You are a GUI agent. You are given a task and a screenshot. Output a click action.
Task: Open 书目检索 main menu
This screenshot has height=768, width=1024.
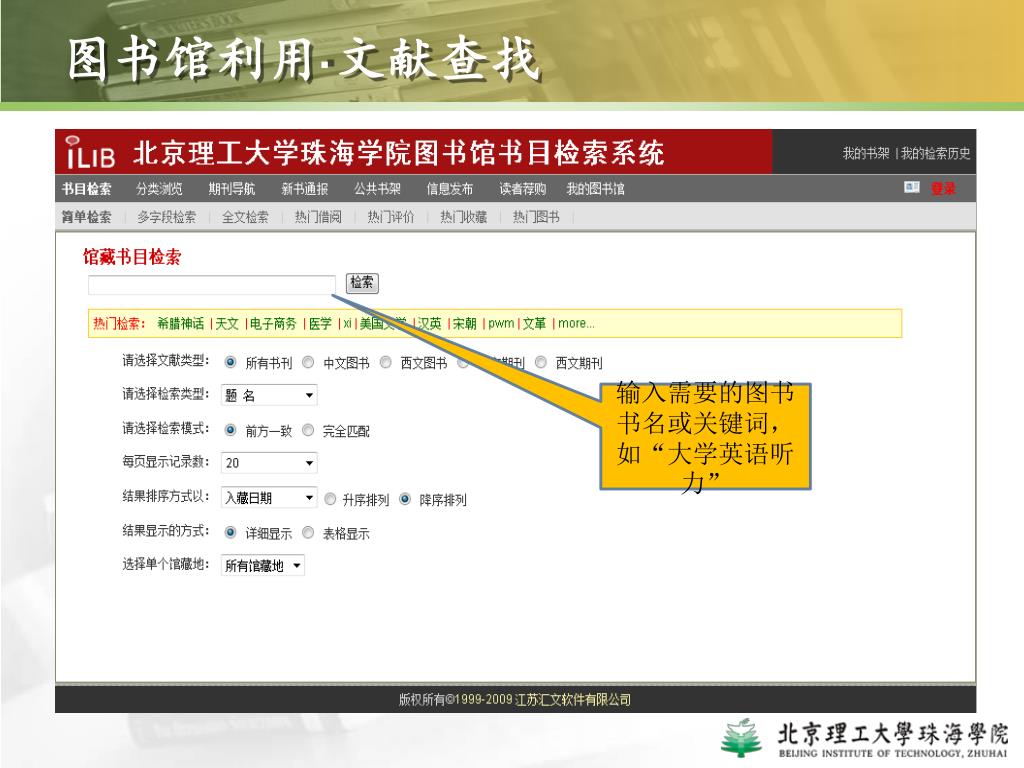[x=86, y=189]
